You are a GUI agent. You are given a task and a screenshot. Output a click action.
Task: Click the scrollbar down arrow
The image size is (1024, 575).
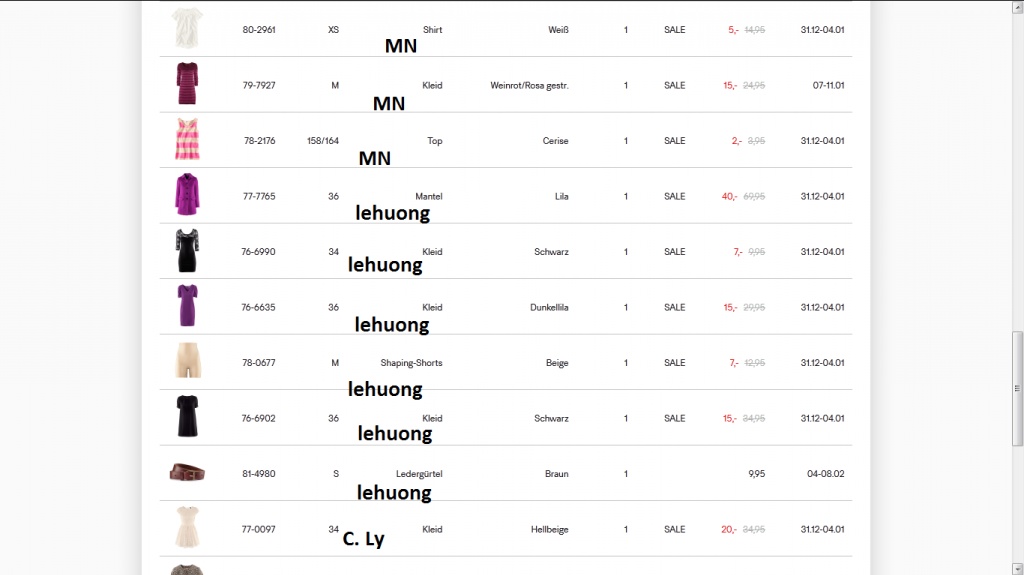(x=1018, y=568)
